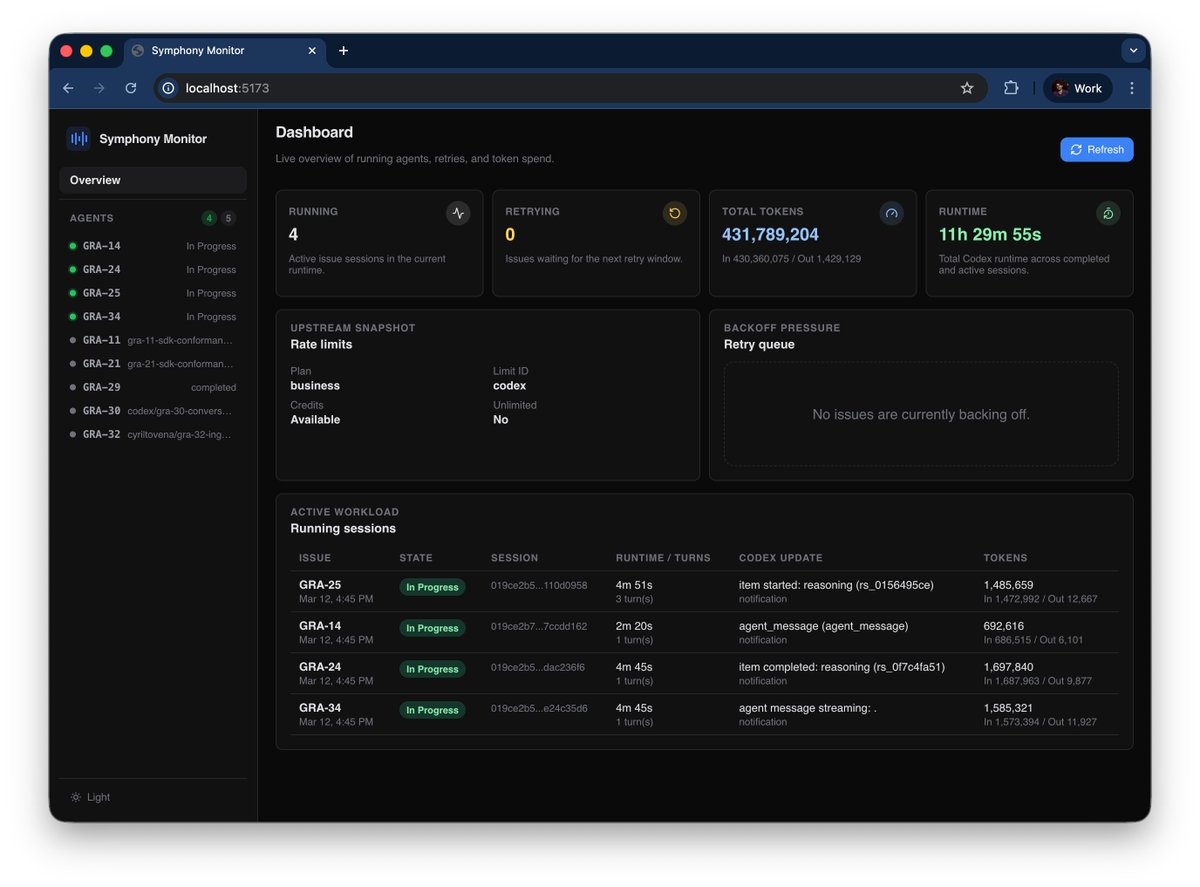Open agent GRA-34 in the sidebar
The height and width of the screenshot is (887, 1200).
coord(153,316)
